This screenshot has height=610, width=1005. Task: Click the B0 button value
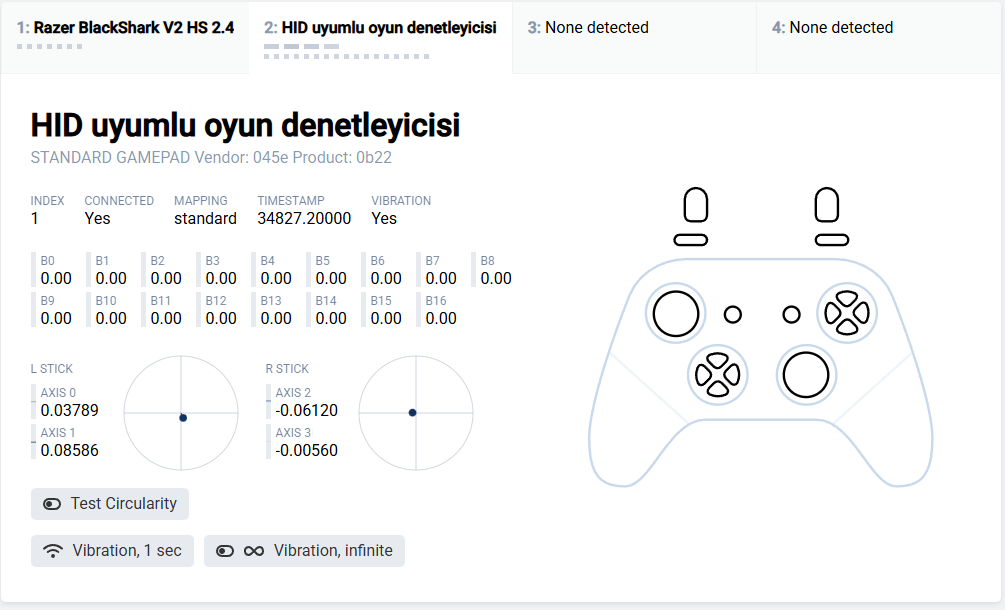coord(56,279)
